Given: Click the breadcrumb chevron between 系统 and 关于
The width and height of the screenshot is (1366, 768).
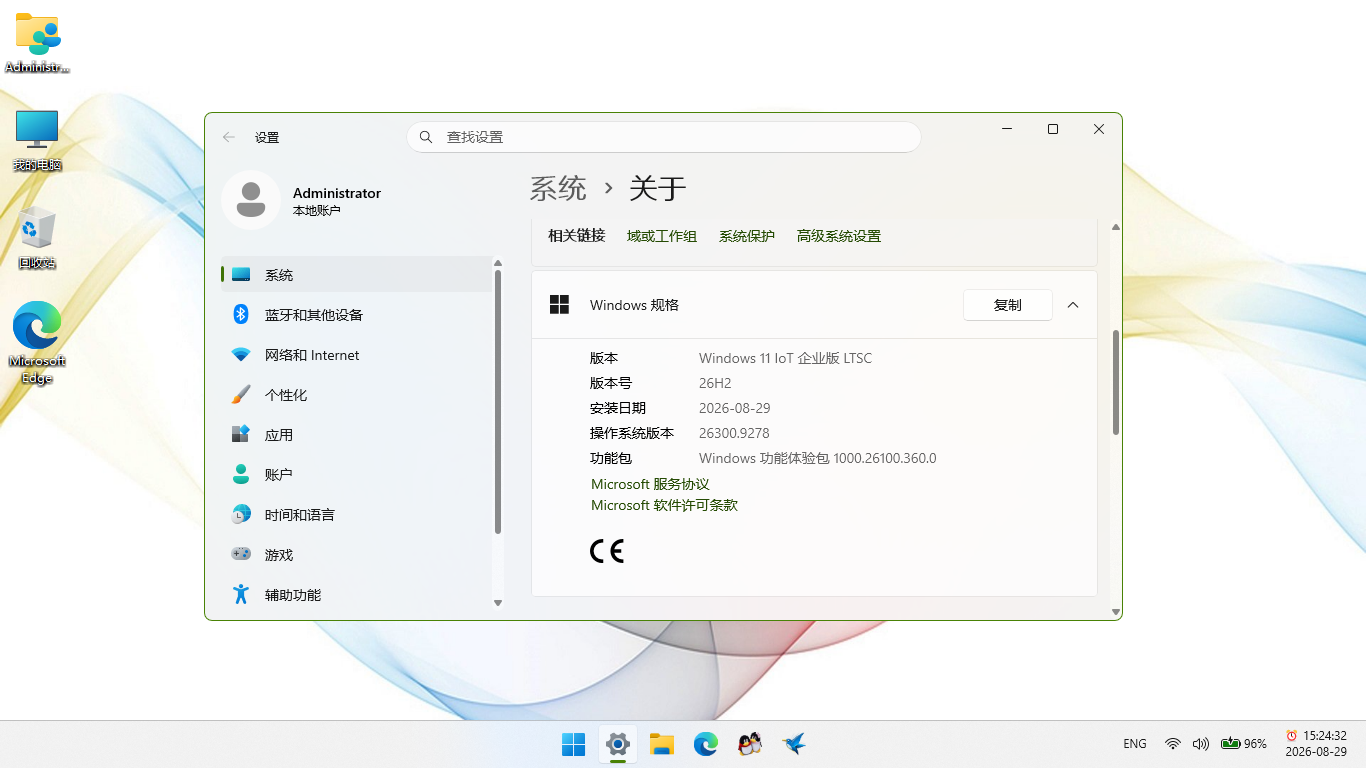Looking at the screenshot, I should pyautogui.click(x=608, y=188).
